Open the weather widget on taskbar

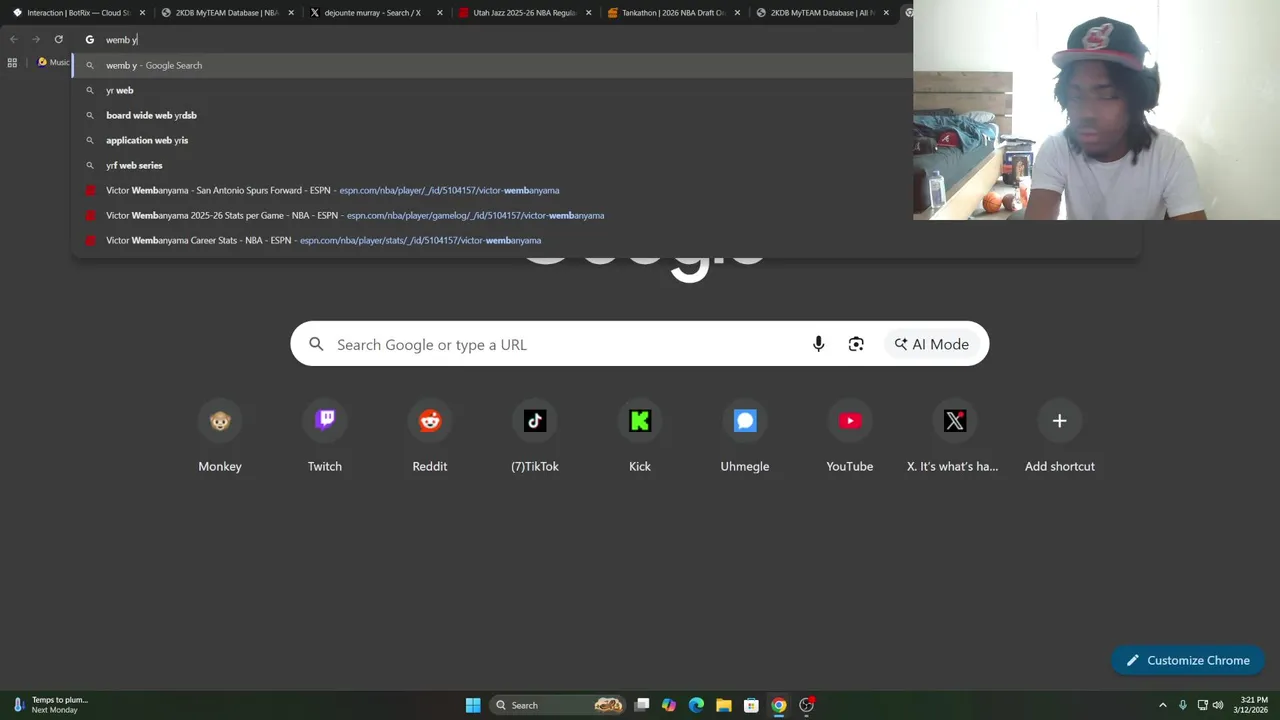(x=50, y=705)
